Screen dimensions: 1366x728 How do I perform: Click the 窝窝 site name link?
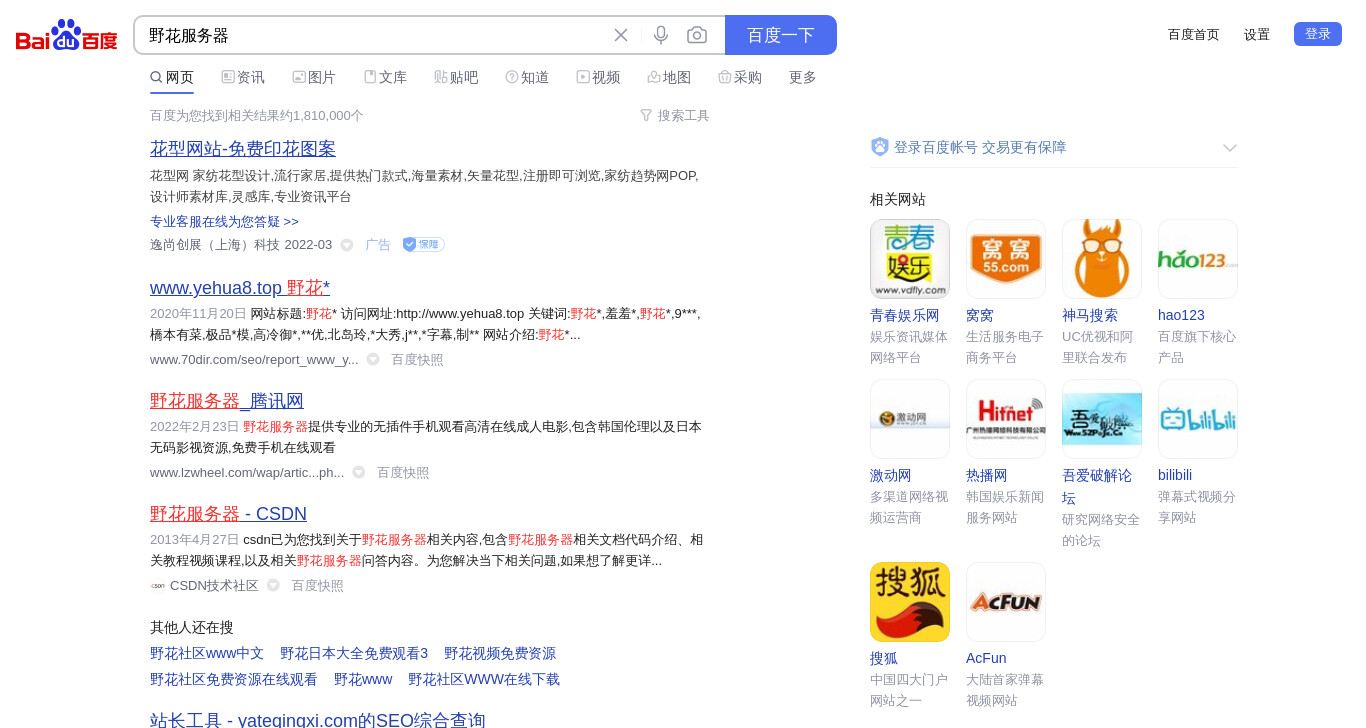point(980,315)
